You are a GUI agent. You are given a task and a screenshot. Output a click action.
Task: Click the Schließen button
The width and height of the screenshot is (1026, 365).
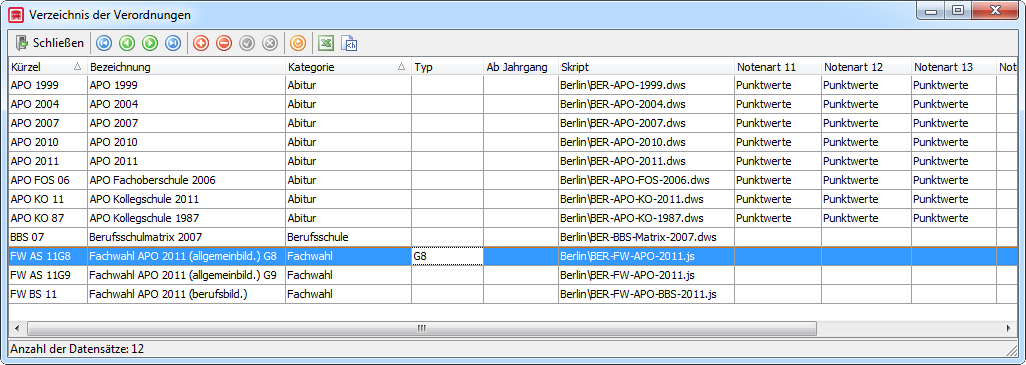(50, 43)
